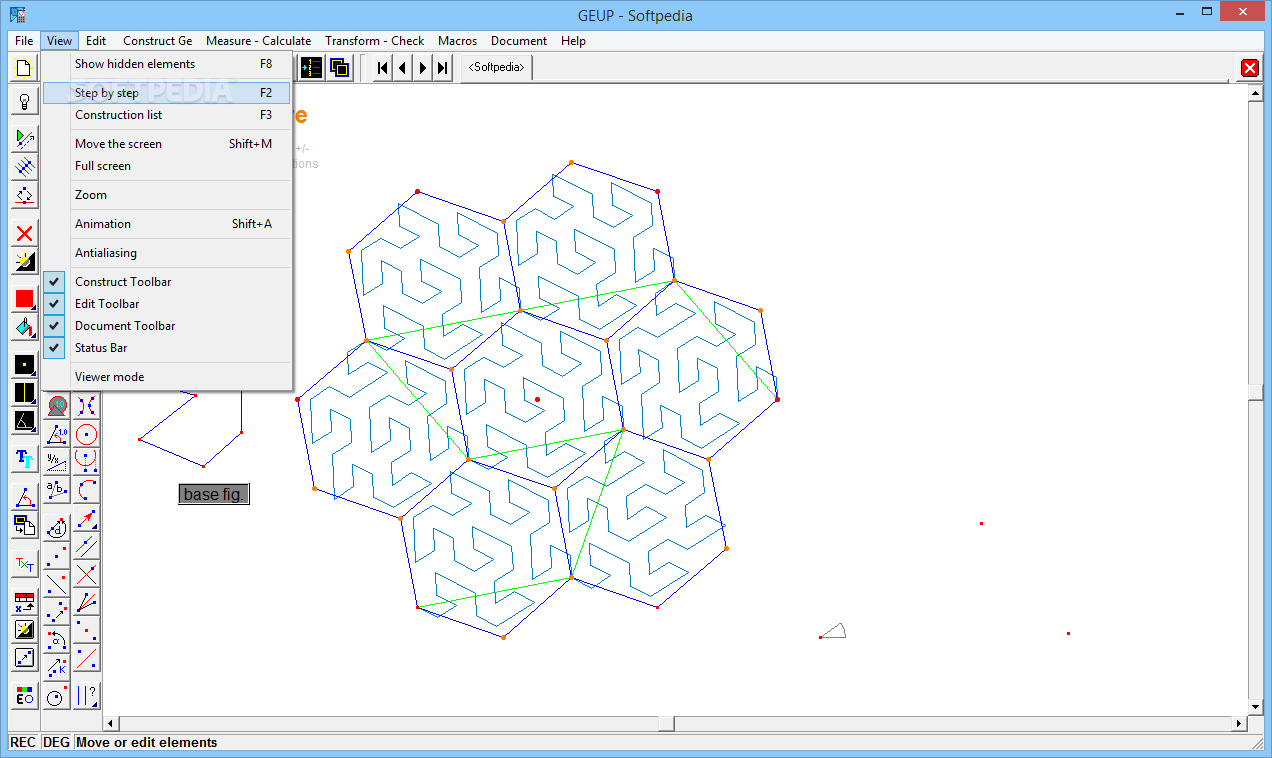Click the red arc tool
This screenshot has height=758, width=1272.
pos(86,489)
